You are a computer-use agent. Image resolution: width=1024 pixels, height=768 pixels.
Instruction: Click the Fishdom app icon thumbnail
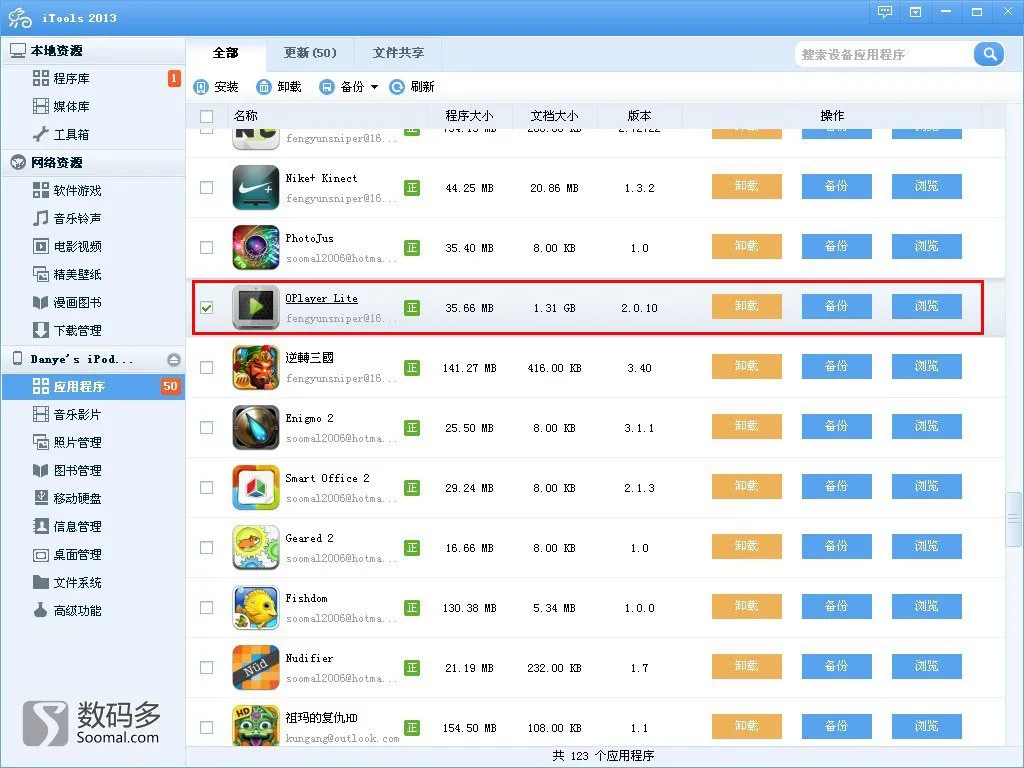coord(256,607)
